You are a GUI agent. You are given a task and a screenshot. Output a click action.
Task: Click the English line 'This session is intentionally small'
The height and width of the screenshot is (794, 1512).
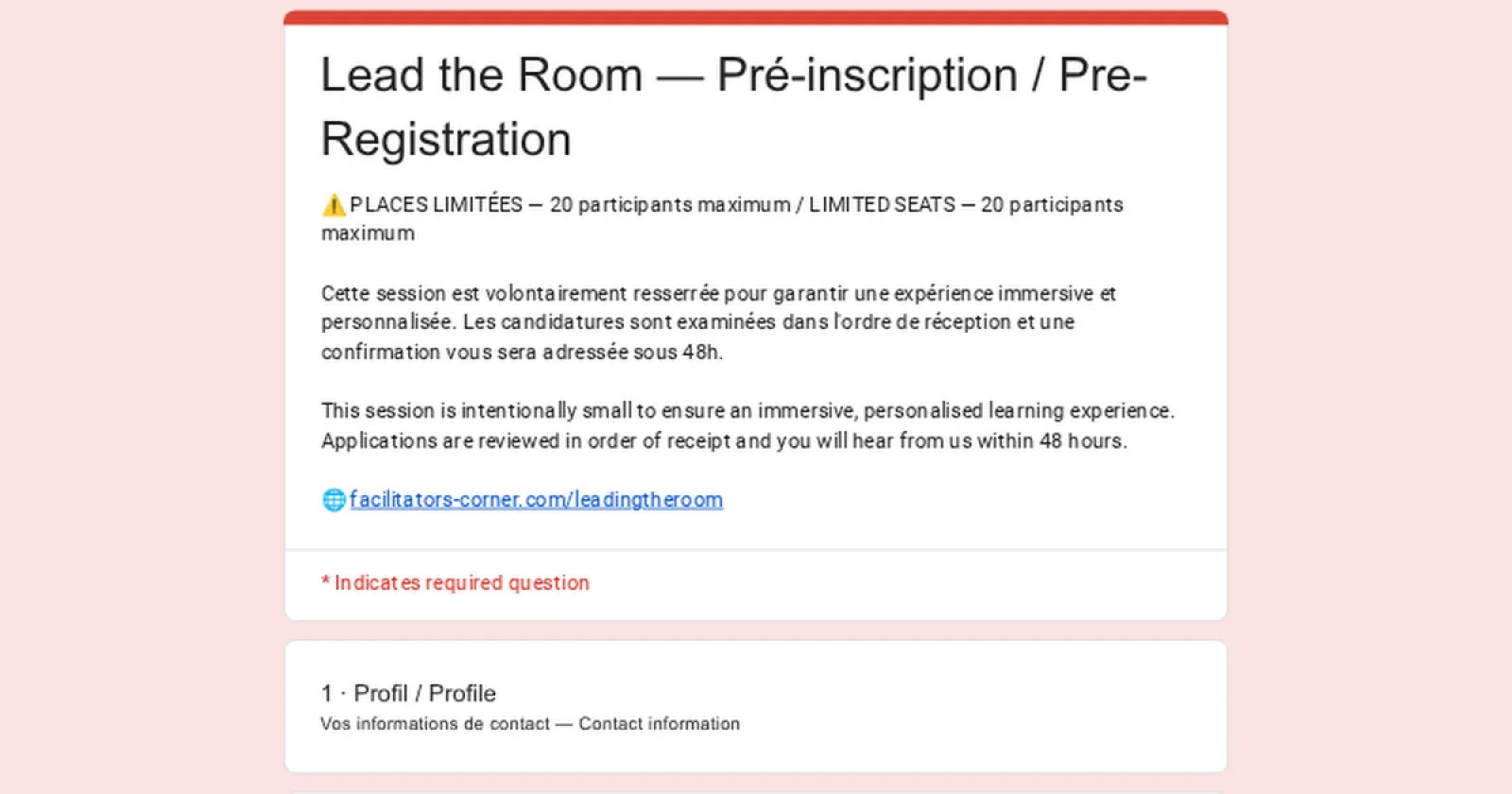(747, 411)
